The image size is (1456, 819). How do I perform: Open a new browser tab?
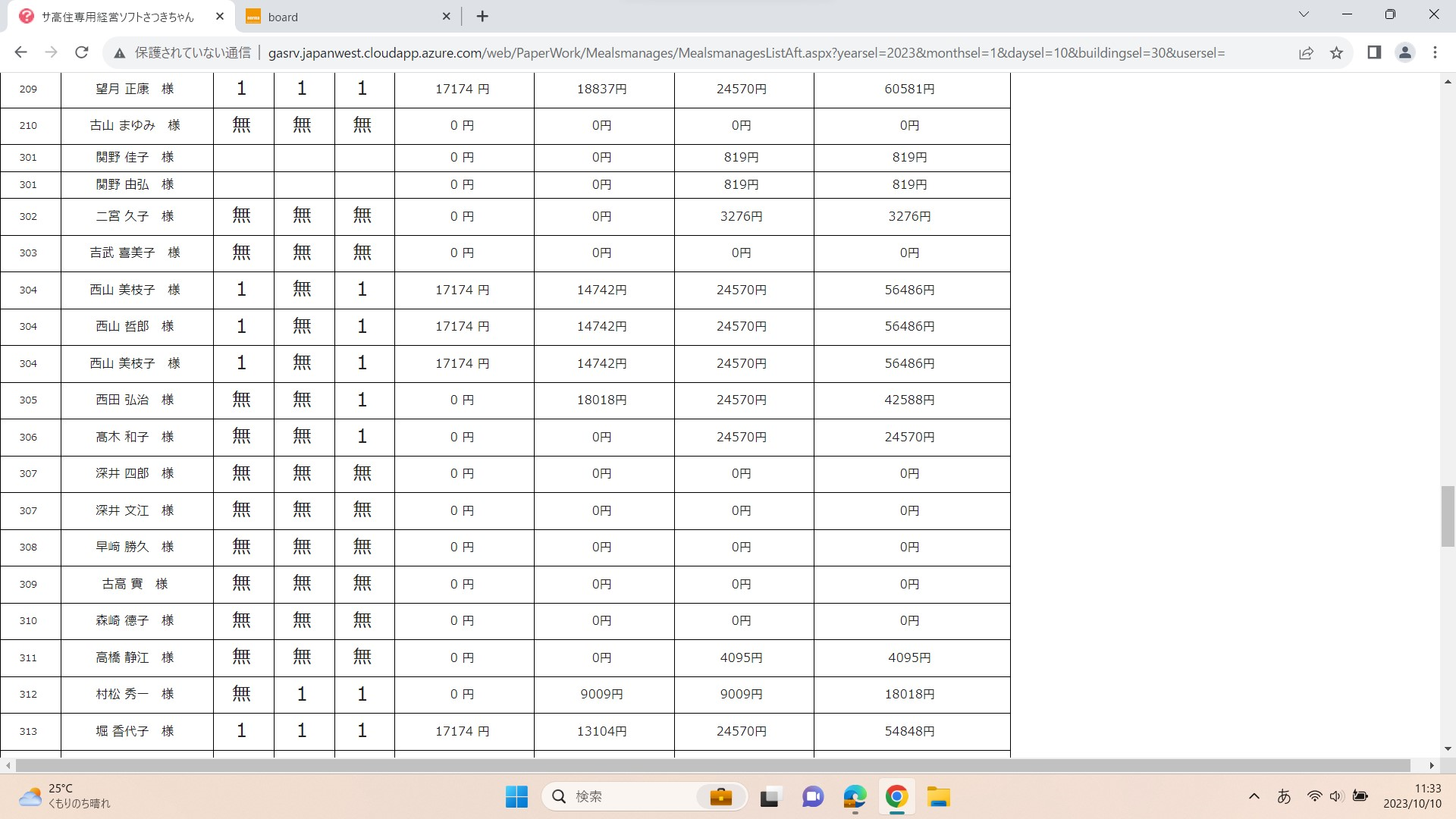pos(482,17)
